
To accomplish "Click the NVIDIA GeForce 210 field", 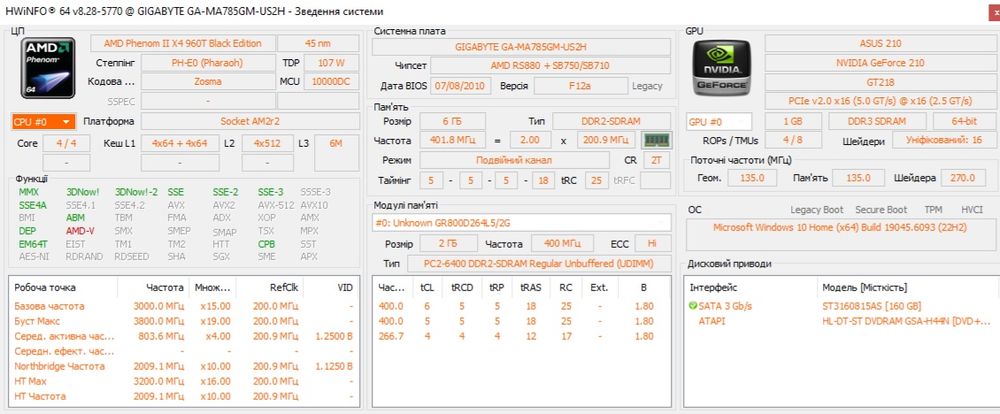I will (x=880, y=63).
